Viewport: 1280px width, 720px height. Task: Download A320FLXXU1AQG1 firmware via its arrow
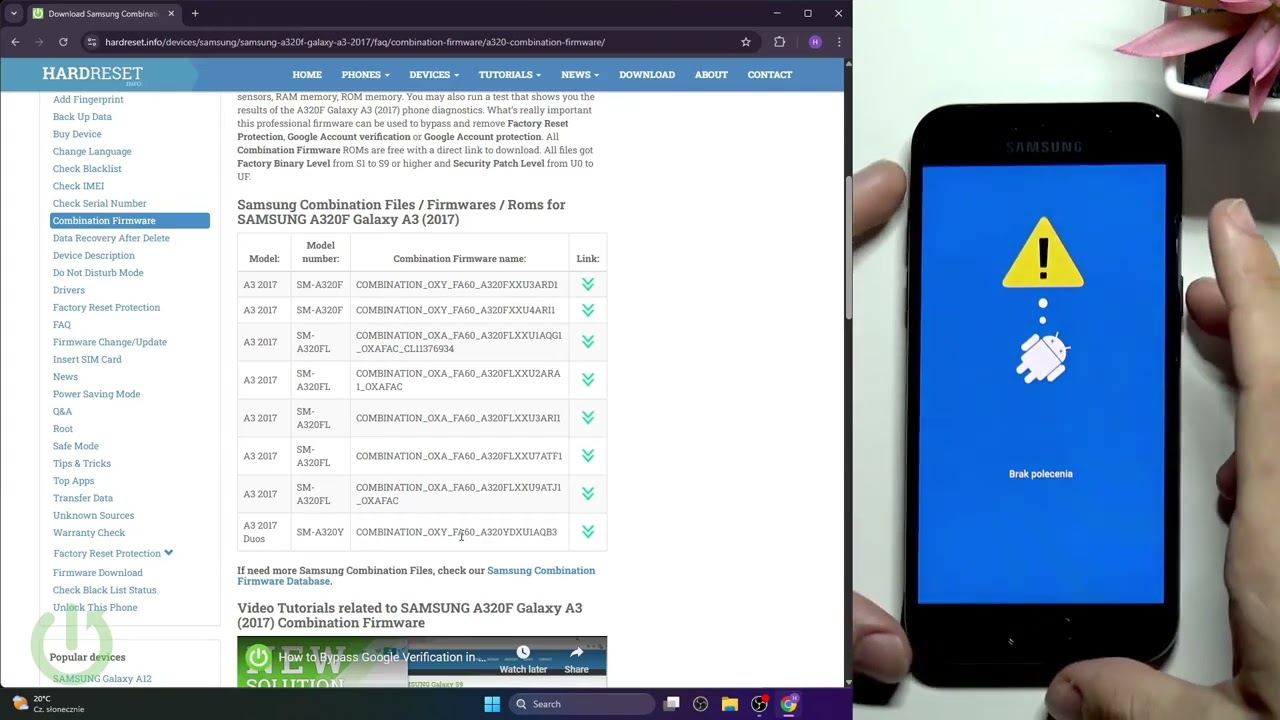coord(588,342)
